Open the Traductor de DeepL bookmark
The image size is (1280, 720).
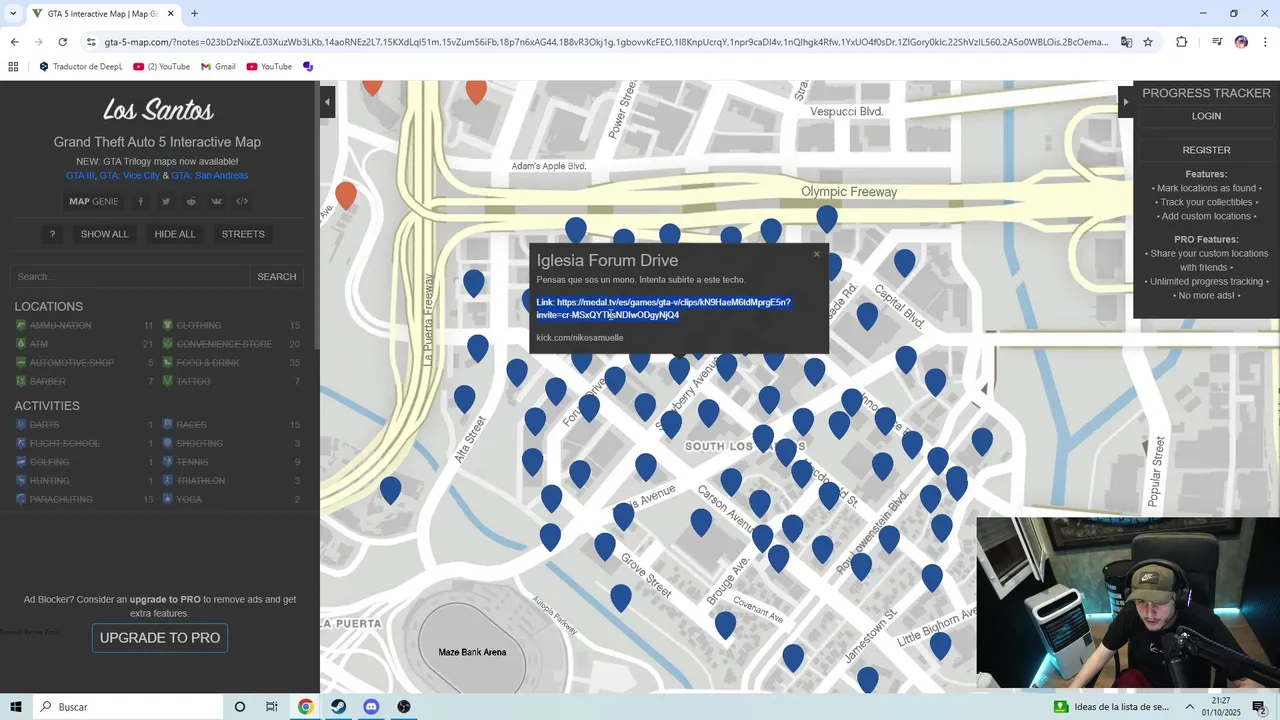(x=80, y=67)
